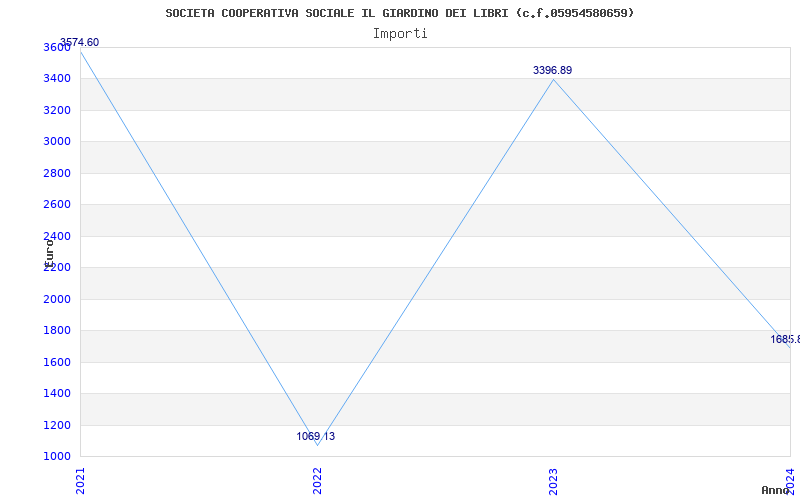This screenshot has height=500, width=800.
Task: Click the Anno axis title
Action: click(775, 490)
